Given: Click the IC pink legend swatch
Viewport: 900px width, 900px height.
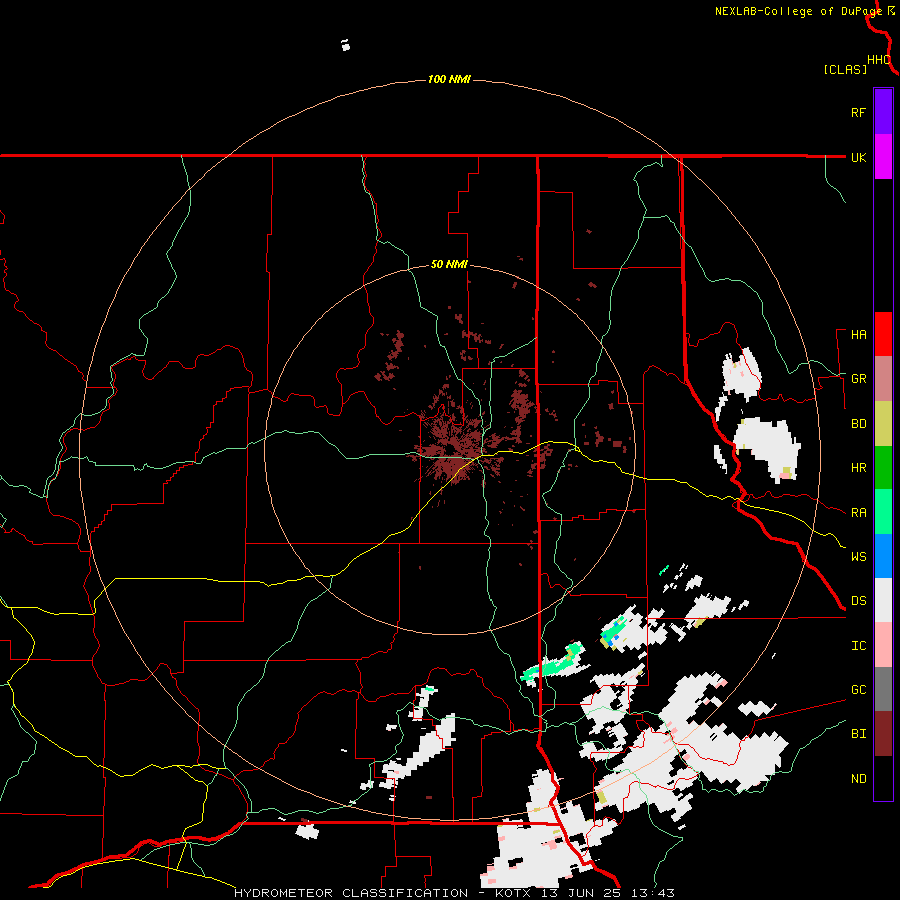Looking at the screenshot, I should point(883,645).
